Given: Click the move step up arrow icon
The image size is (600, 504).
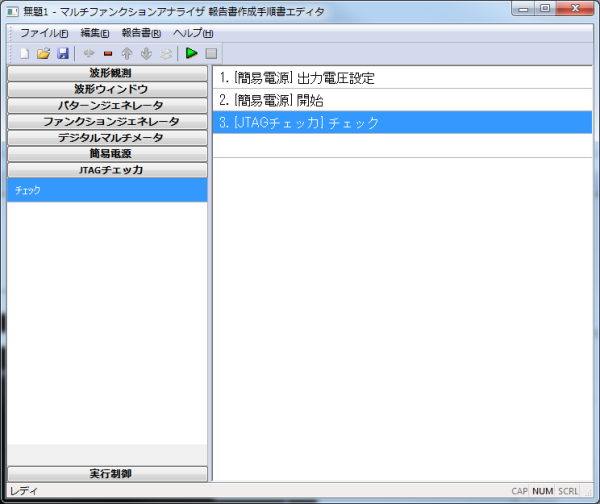Looking at the screenshot, I should coord(127,54).
